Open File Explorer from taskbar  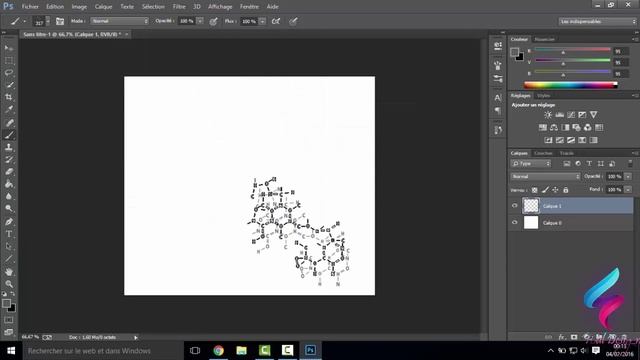pos(242,350)
